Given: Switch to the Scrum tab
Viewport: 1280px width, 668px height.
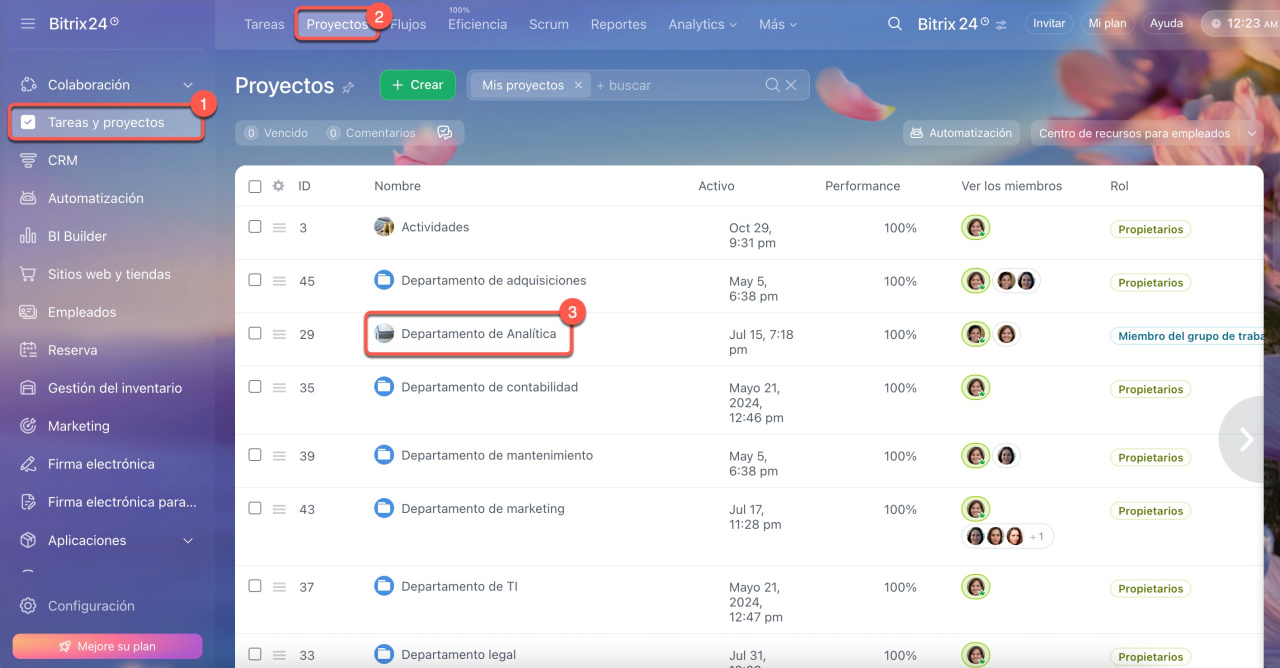Looking at the screenshot, I should (548, 24).
